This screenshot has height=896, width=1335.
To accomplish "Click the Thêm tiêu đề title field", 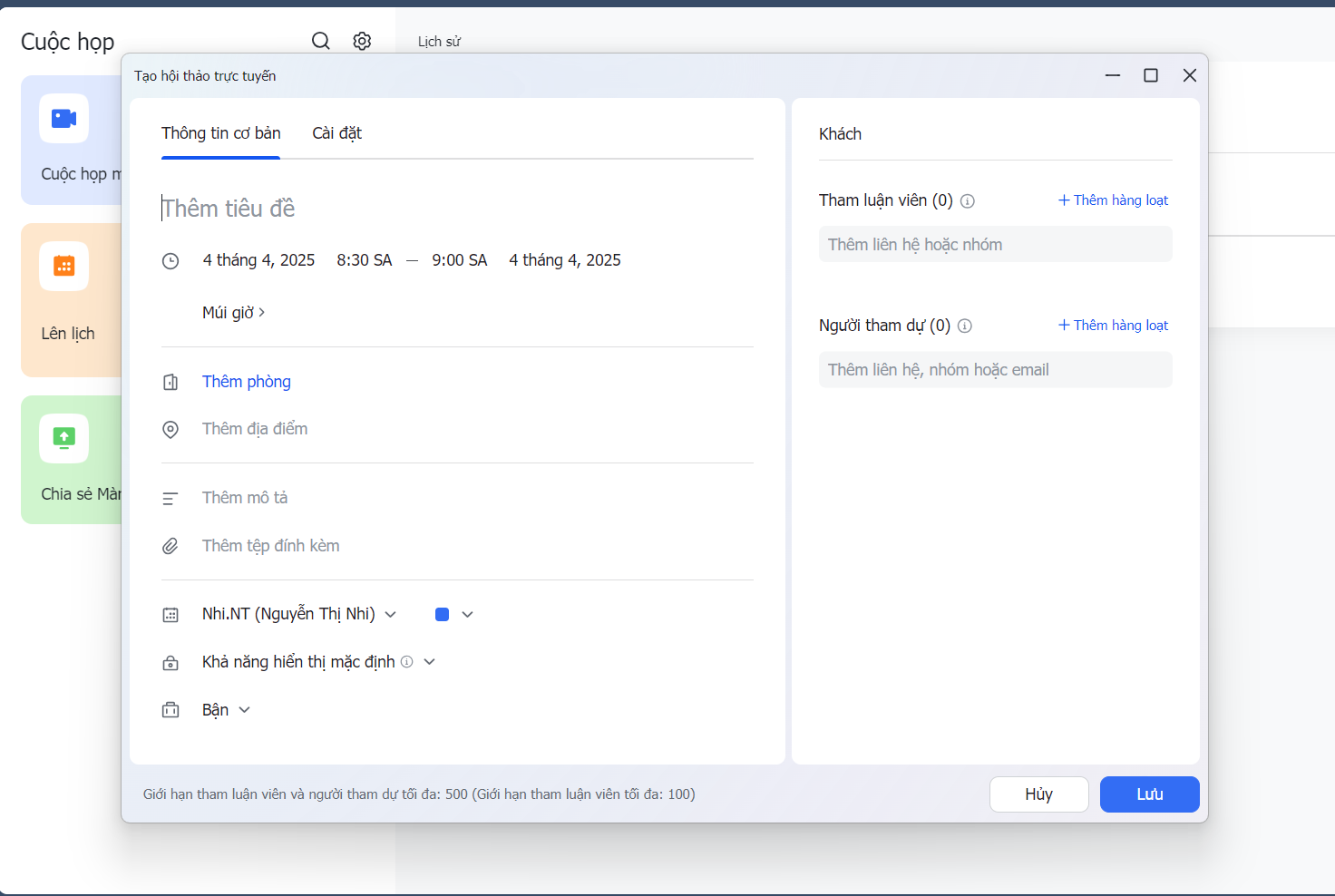I will pyautogui.click(x=457, y=209).
